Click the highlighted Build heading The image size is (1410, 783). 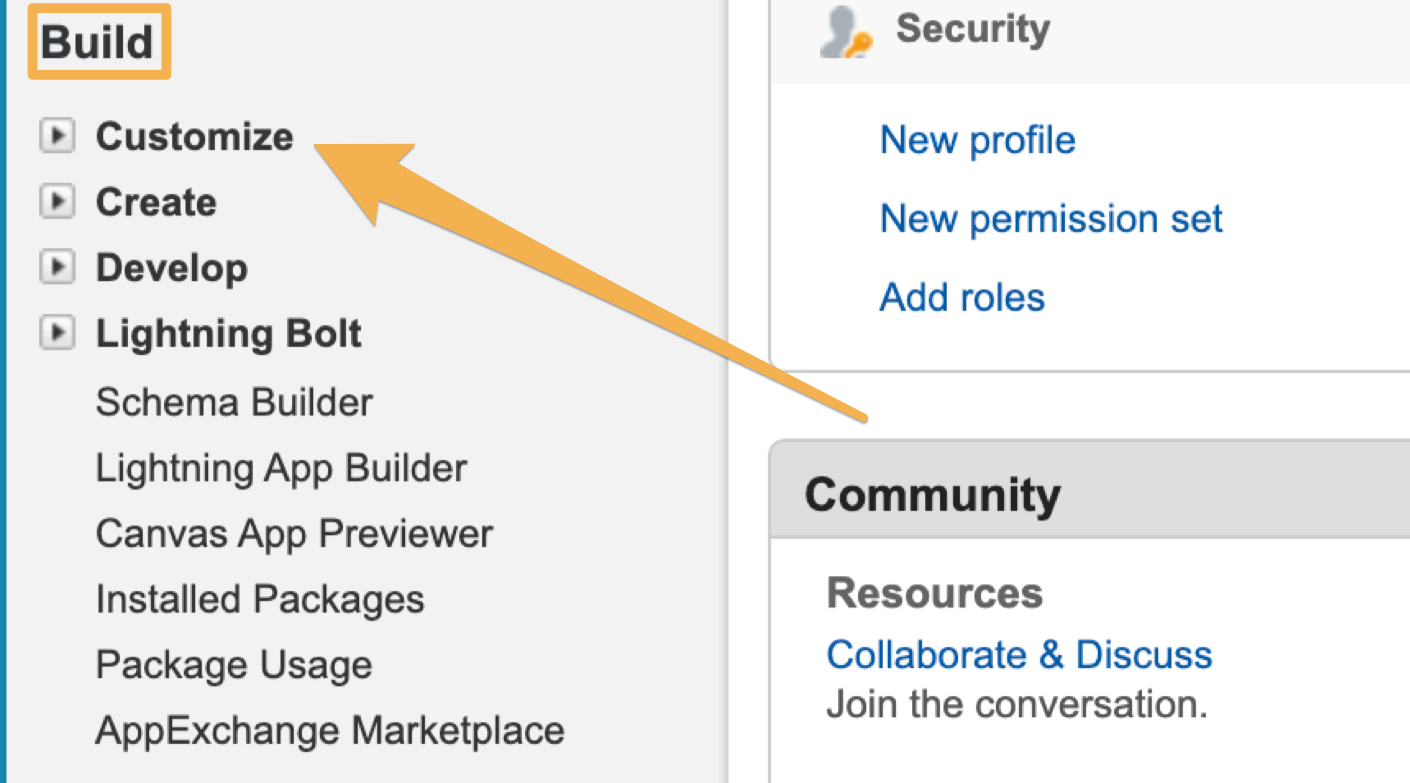pyautogui.click(x=96, y=40)
